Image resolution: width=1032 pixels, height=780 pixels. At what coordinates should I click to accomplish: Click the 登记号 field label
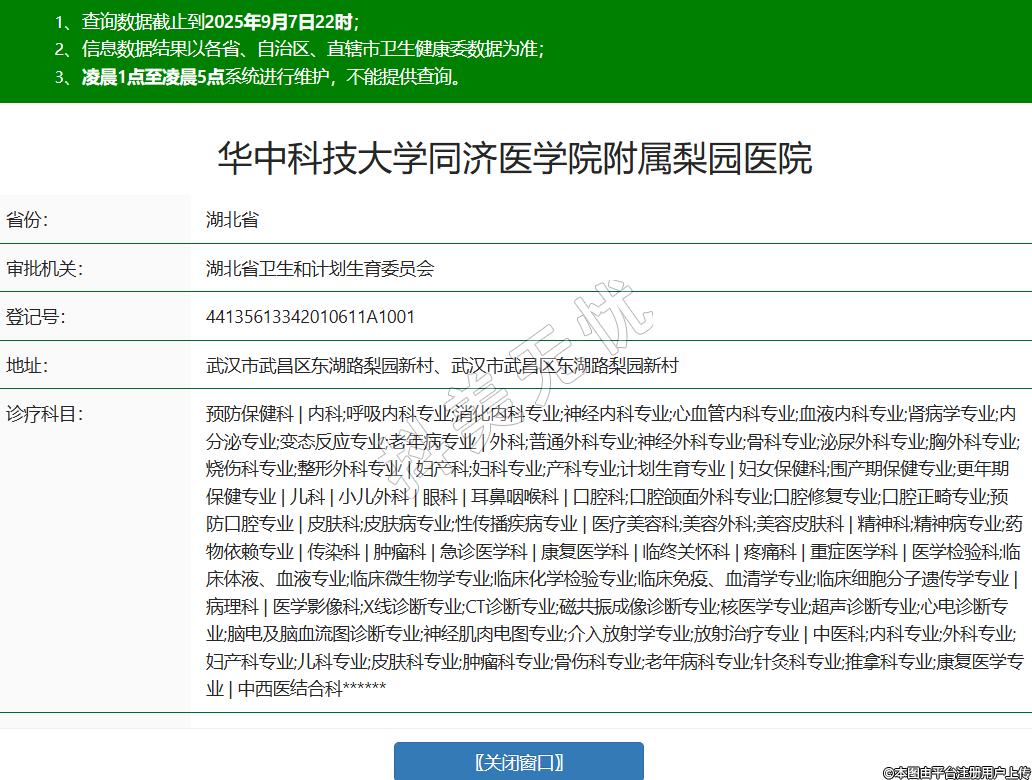click(35, 317)
